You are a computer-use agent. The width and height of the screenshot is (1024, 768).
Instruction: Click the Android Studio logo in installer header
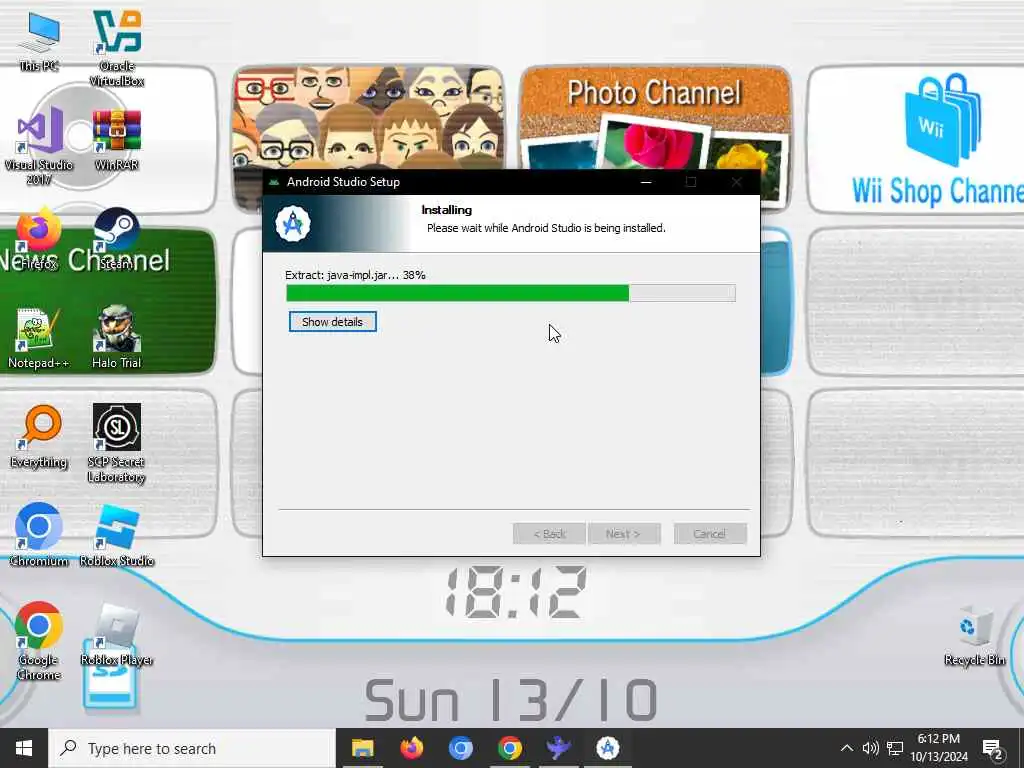(x=293, y=224)
